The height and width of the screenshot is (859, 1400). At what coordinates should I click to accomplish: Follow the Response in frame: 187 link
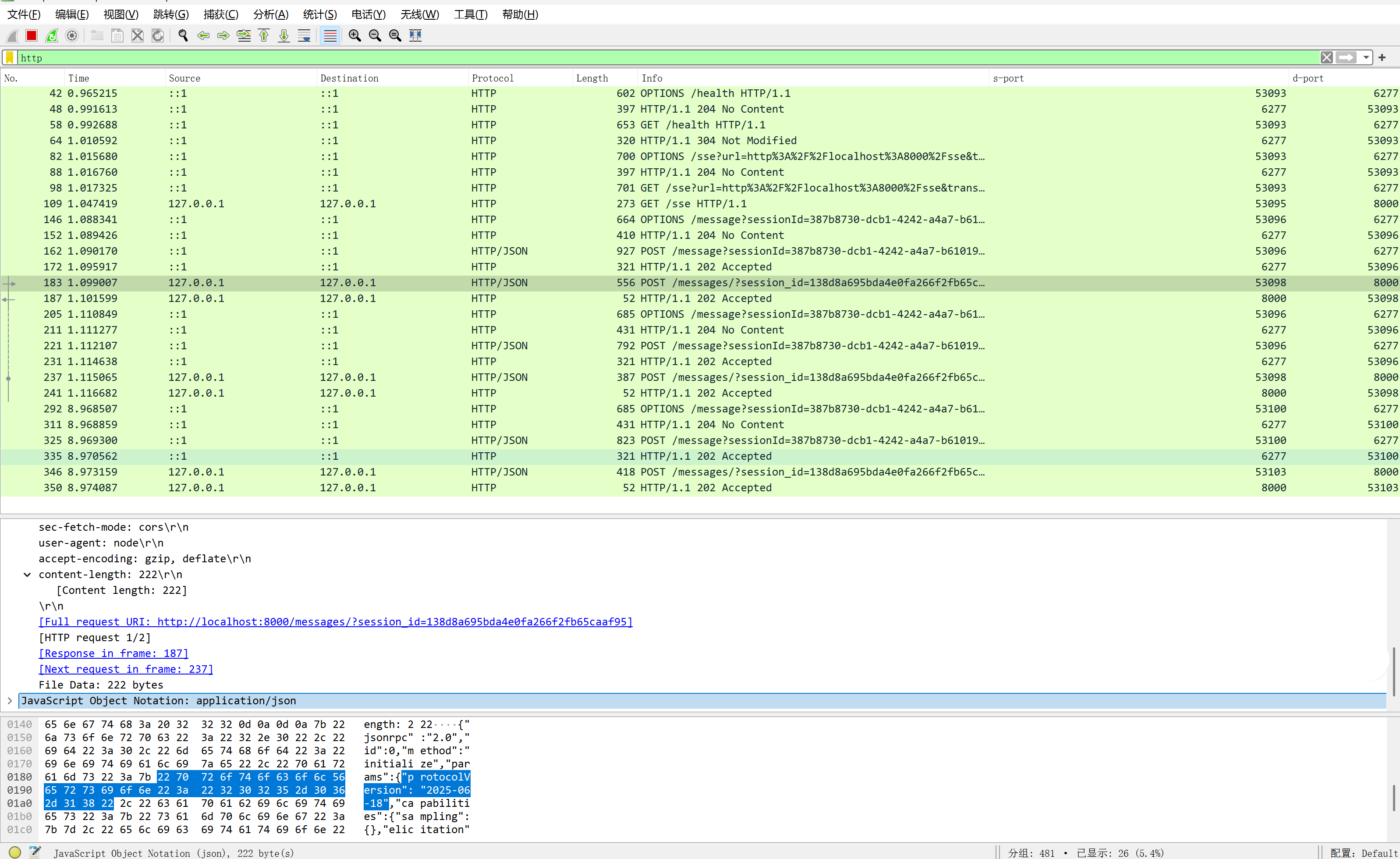click(x=113, y=654)
